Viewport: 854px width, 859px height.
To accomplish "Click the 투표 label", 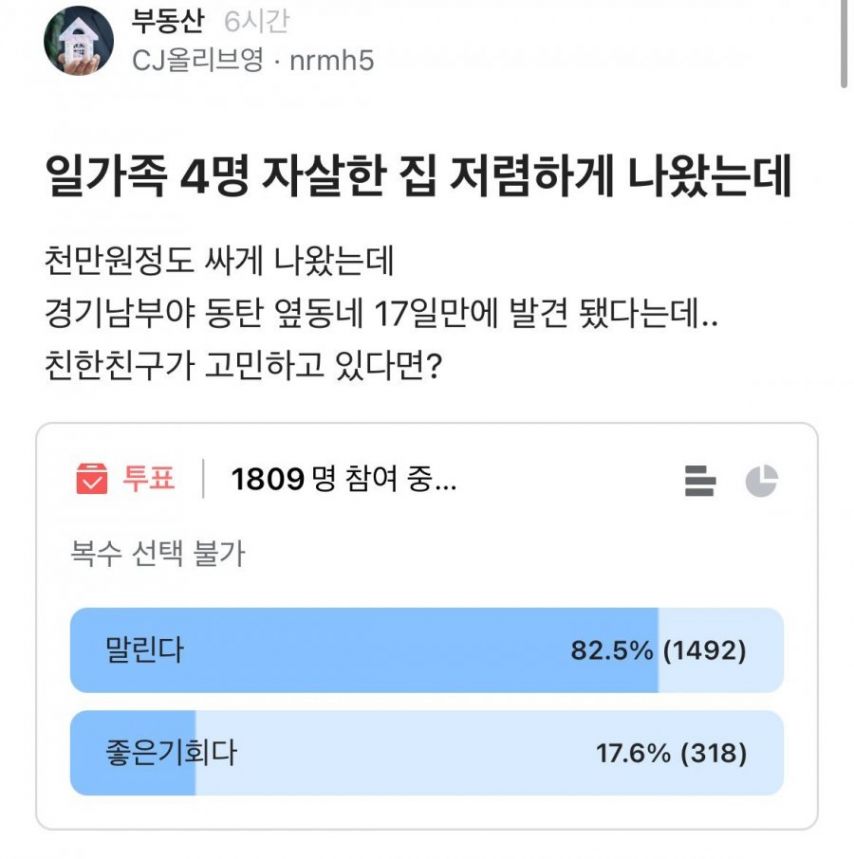I will pyautogui.click(x=148, y=480).
